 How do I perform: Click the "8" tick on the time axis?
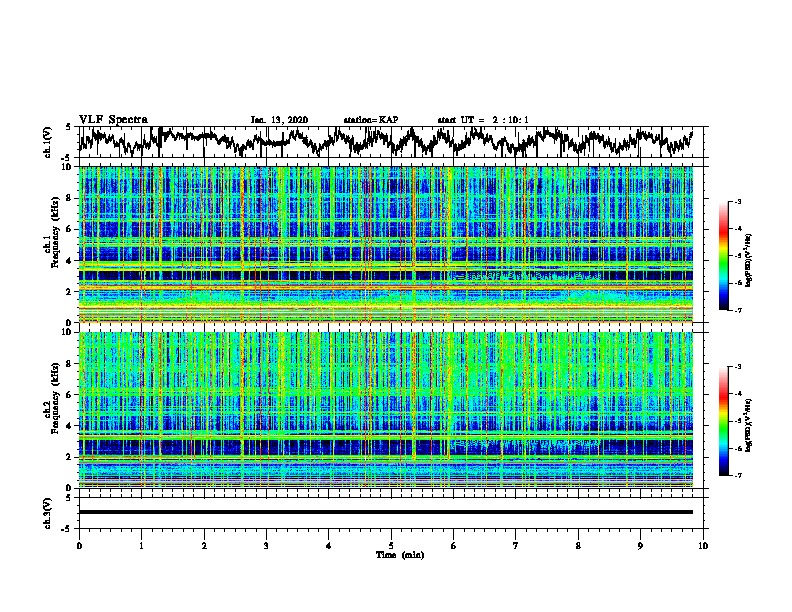(x=578, y=546)
